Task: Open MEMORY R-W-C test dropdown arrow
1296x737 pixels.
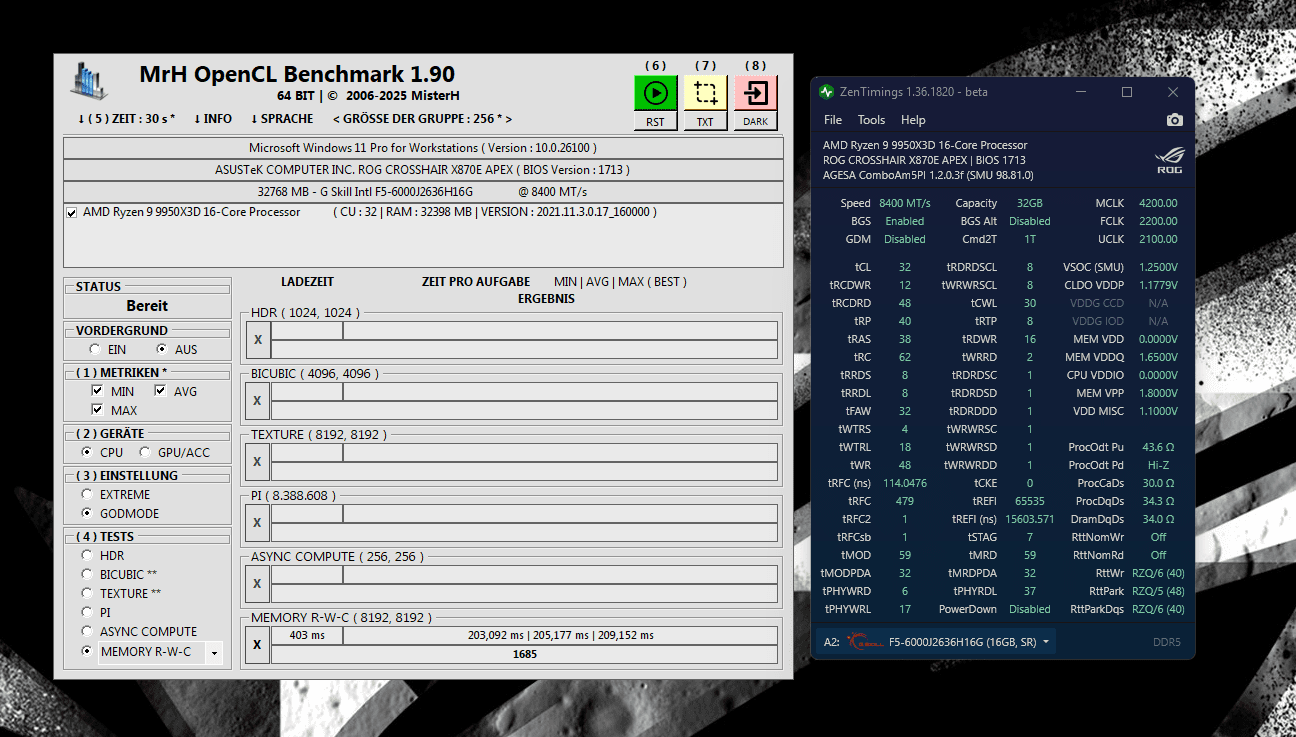Action: [214, 653]
